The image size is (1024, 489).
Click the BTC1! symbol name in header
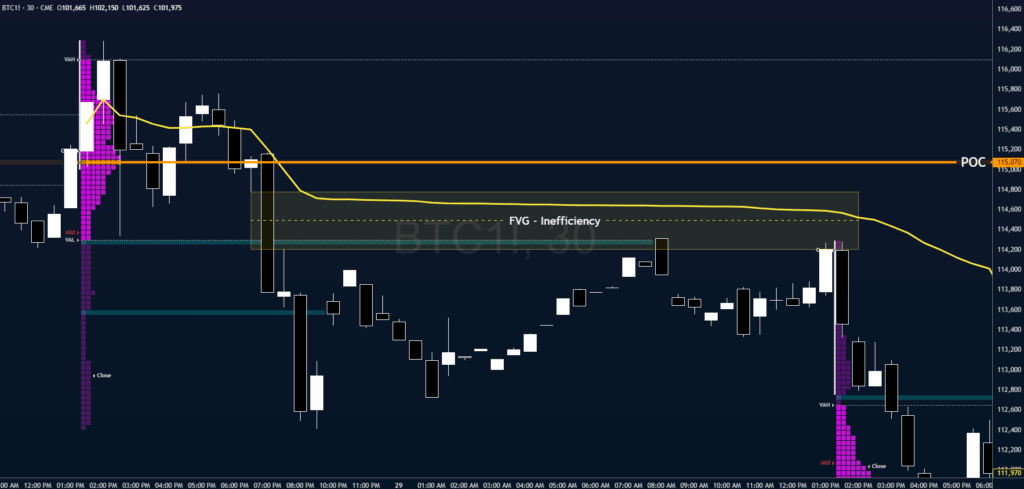point(15,10)
